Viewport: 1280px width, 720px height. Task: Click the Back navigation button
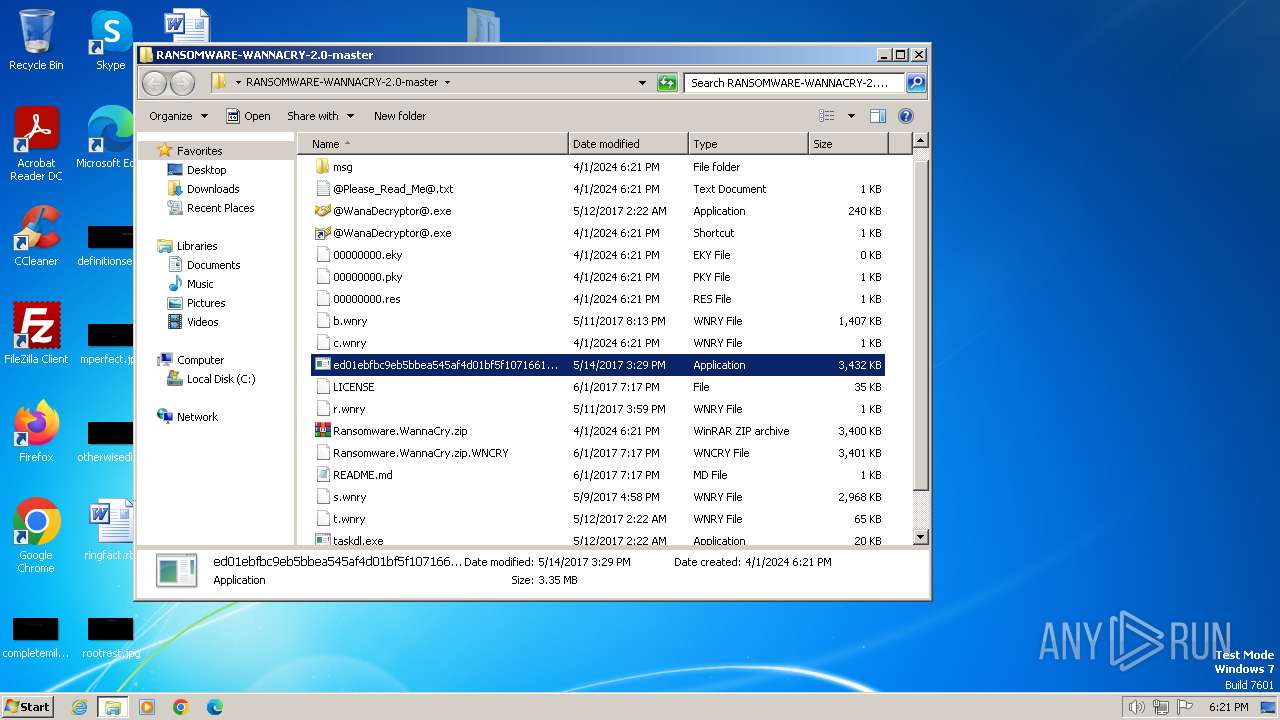click(x=154, y=83)
